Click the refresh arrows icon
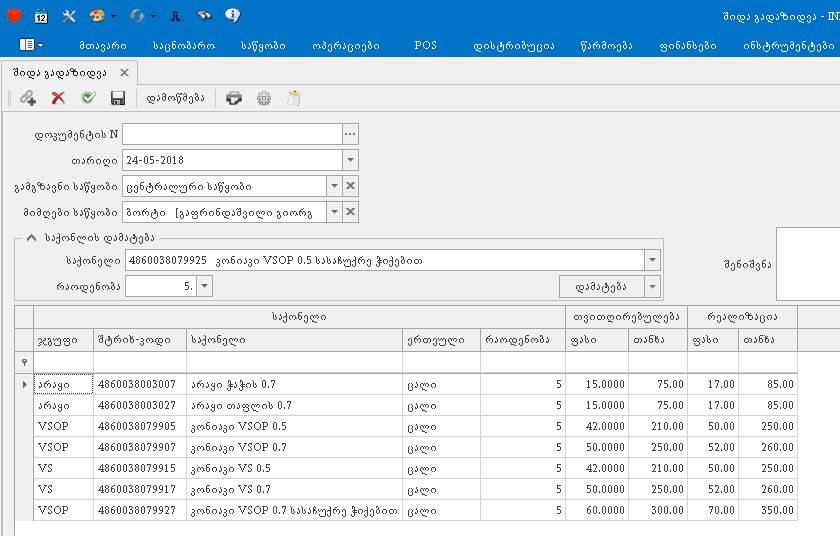The width and height of the screenshot is (840, 536). (137, 16)
